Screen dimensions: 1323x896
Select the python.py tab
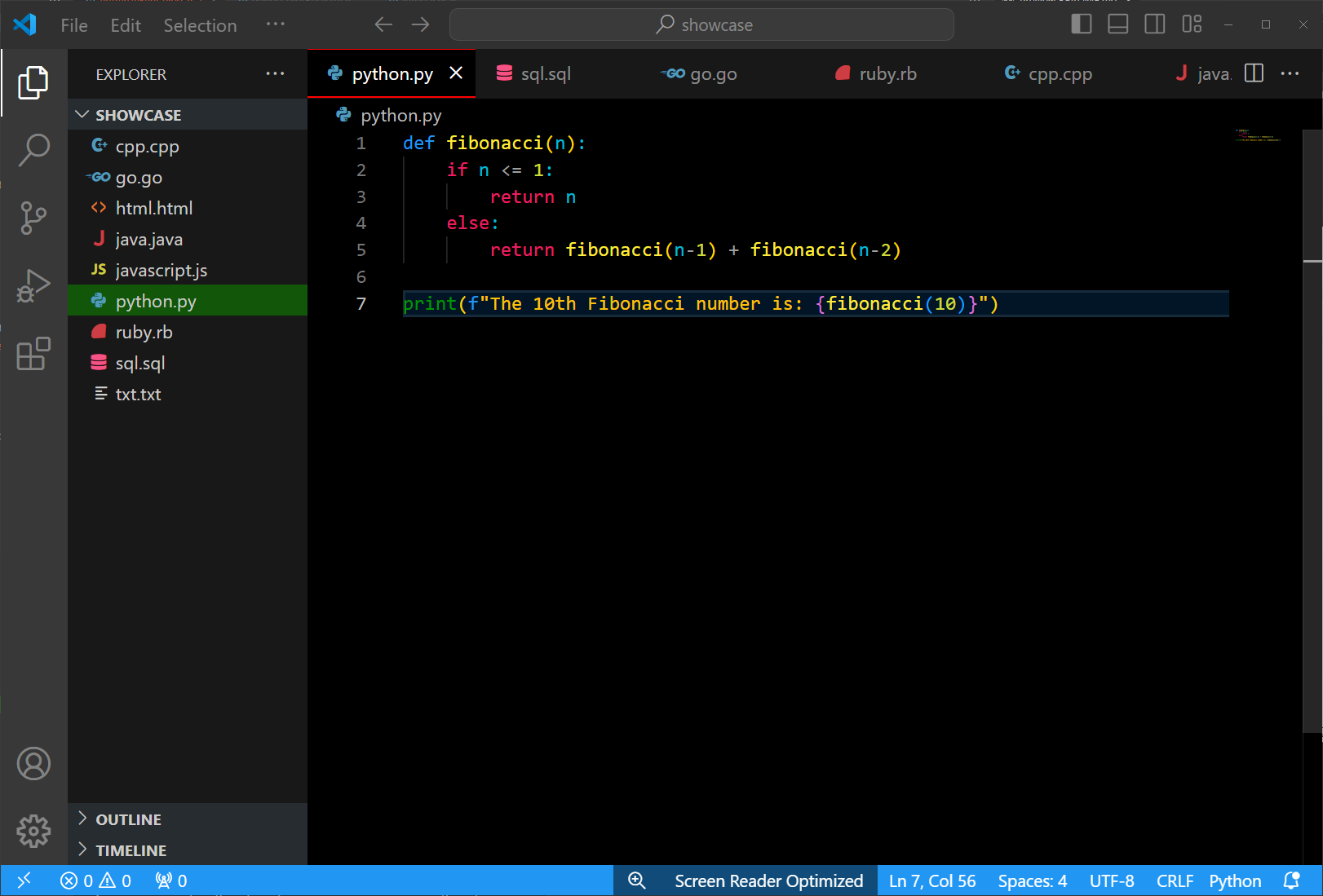392,73
